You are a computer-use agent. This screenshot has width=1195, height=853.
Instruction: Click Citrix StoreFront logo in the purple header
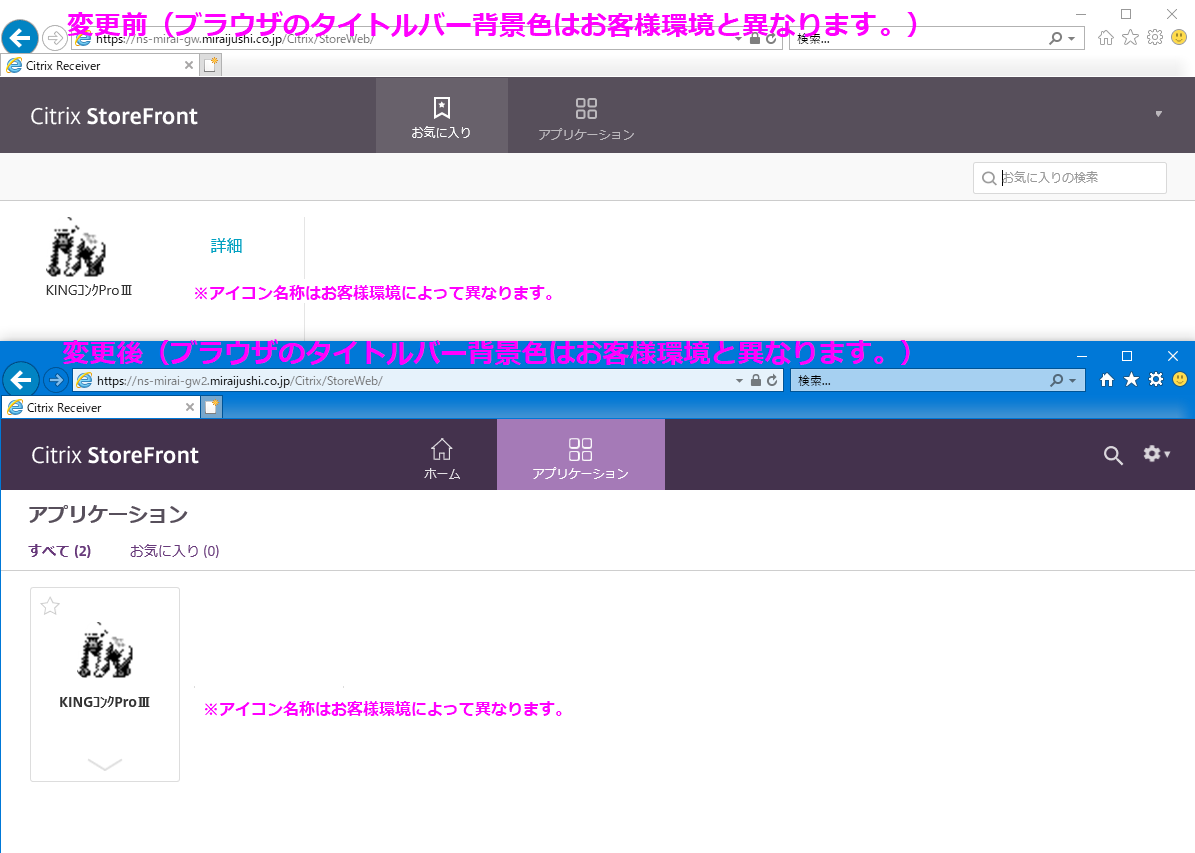coord(115,455)
